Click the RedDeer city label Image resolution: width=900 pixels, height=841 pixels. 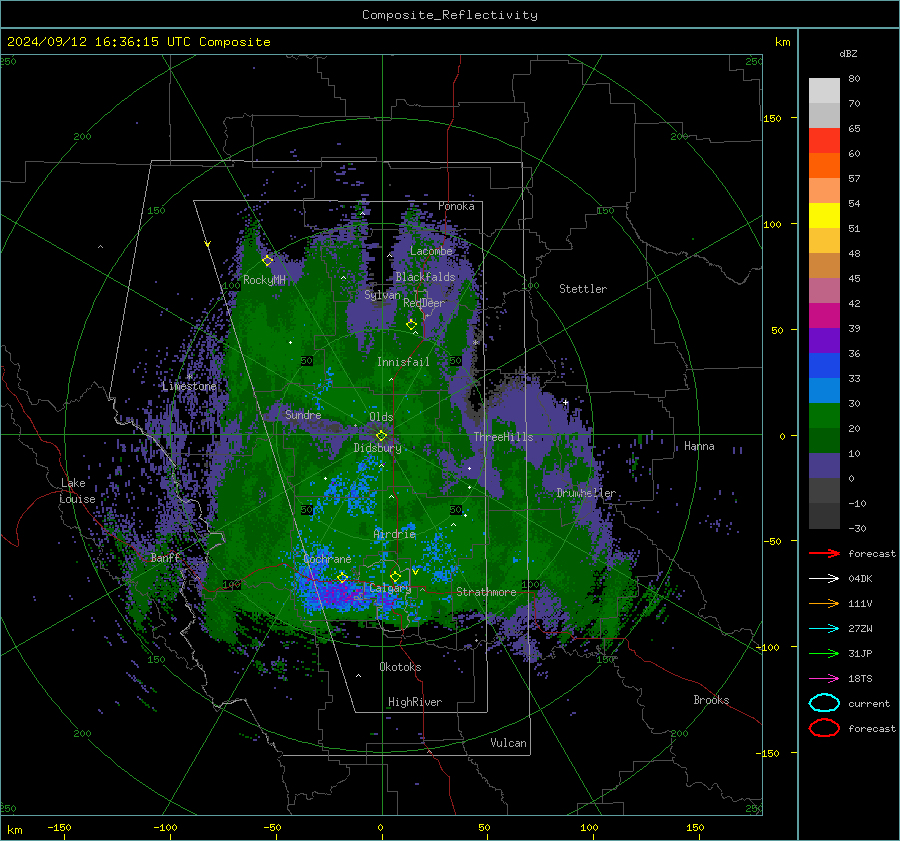[424, 303]
